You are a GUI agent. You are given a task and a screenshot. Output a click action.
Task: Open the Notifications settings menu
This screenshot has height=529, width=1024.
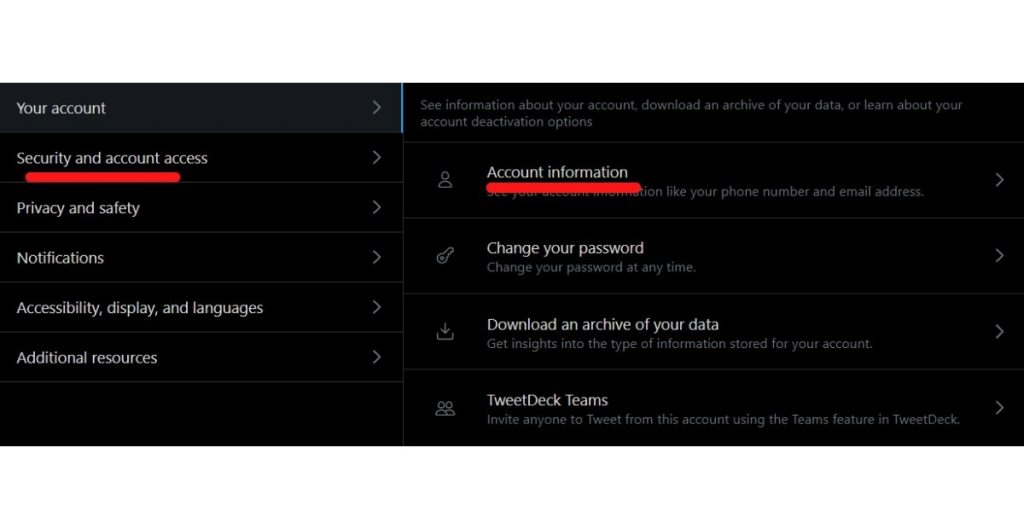(60, 258)
